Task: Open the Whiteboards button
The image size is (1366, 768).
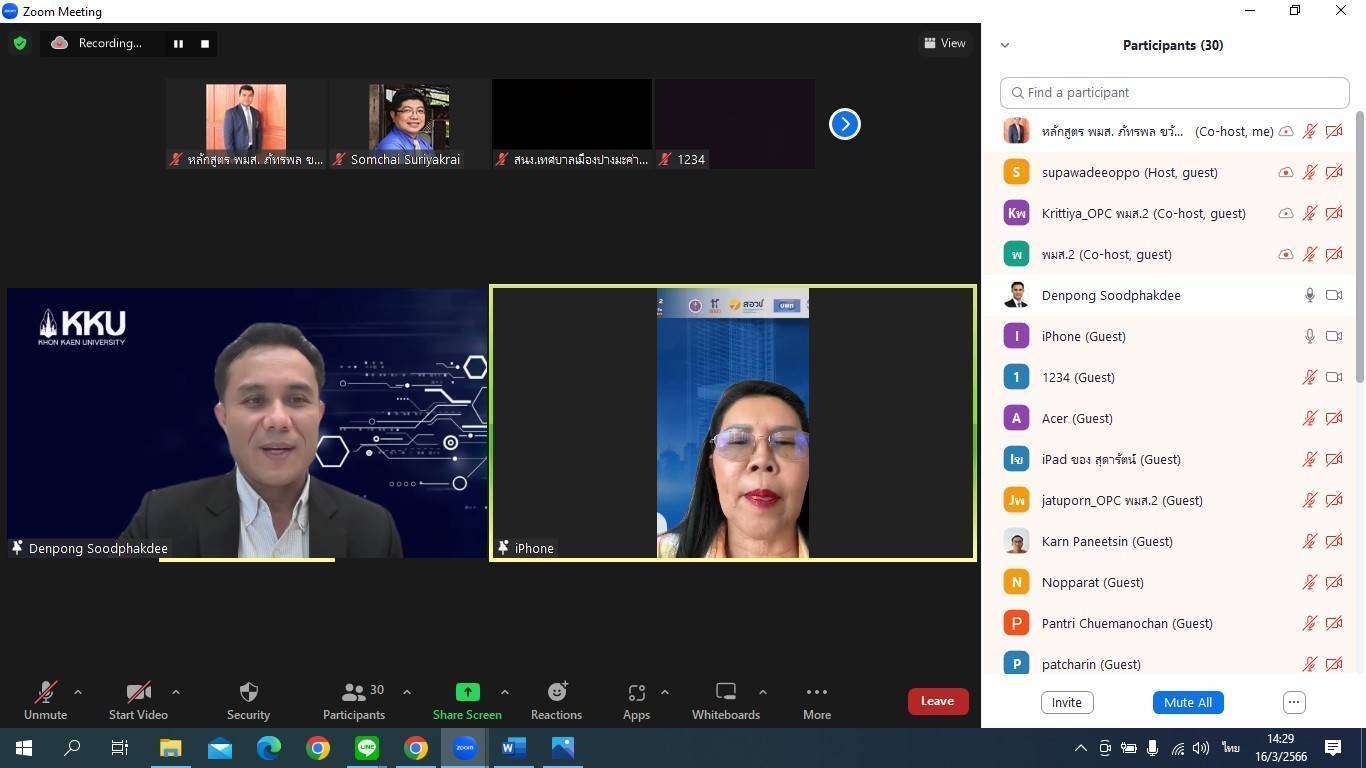Action: pos(726,701)
